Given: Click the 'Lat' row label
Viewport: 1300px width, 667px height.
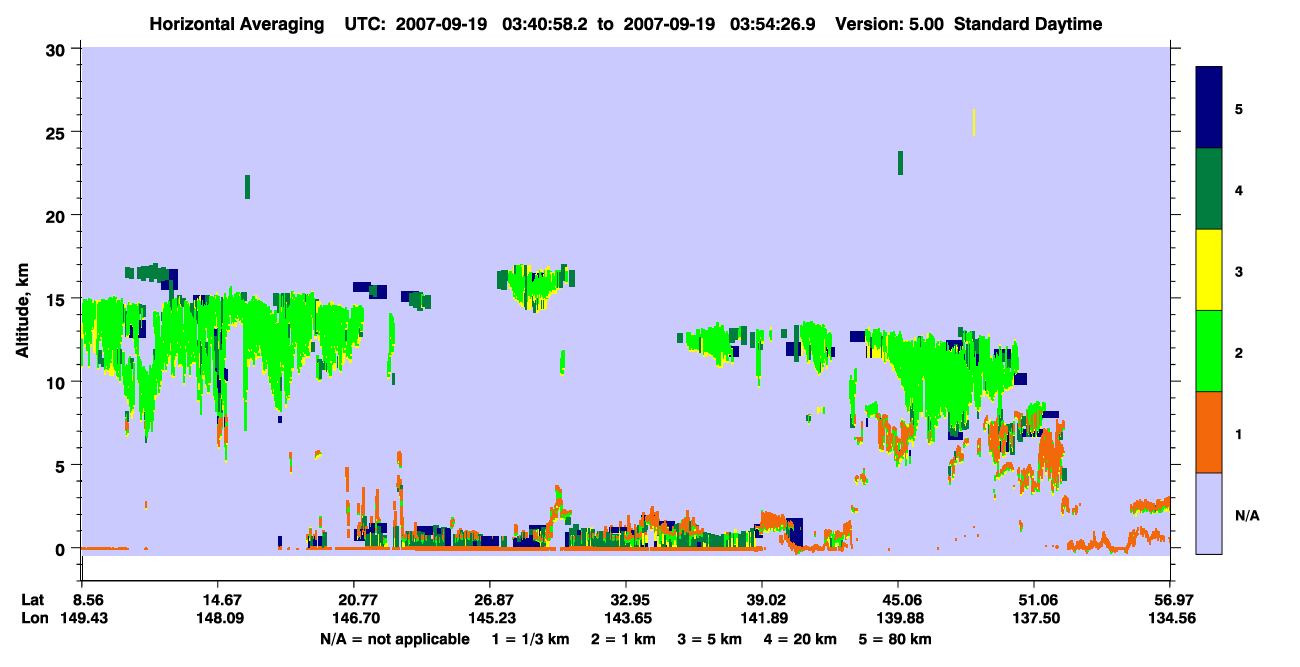Looking at the screenshot, I should point(32,600).
